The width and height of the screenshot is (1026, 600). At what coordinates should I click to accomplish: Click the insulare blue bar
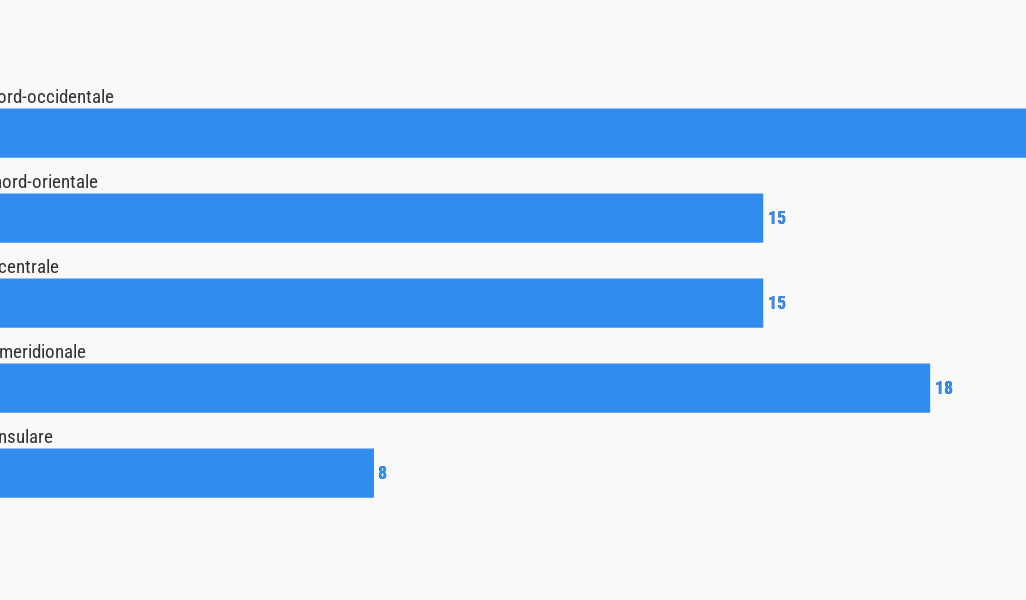point(186,473)
